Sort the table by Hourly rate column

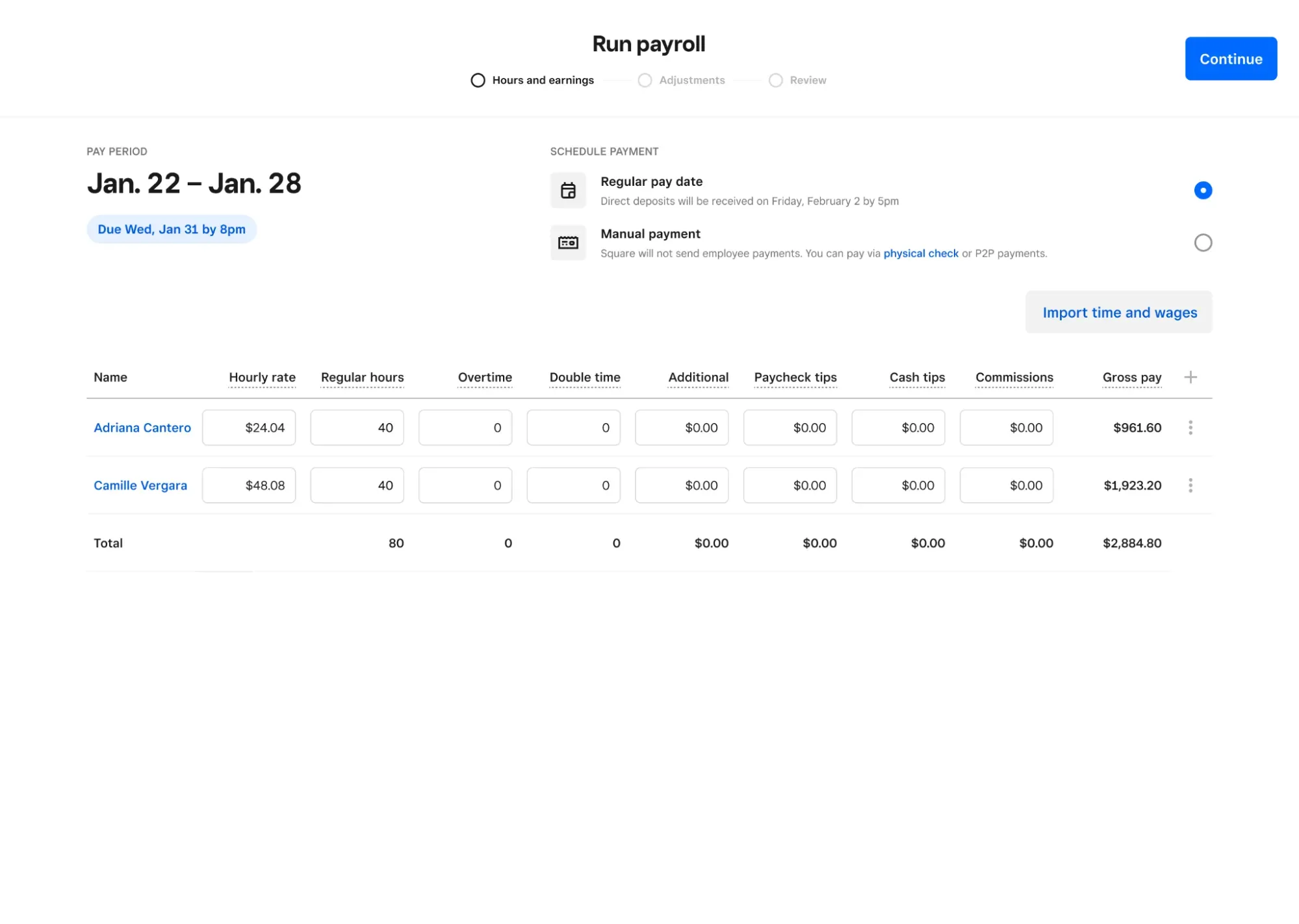[262, 377]
